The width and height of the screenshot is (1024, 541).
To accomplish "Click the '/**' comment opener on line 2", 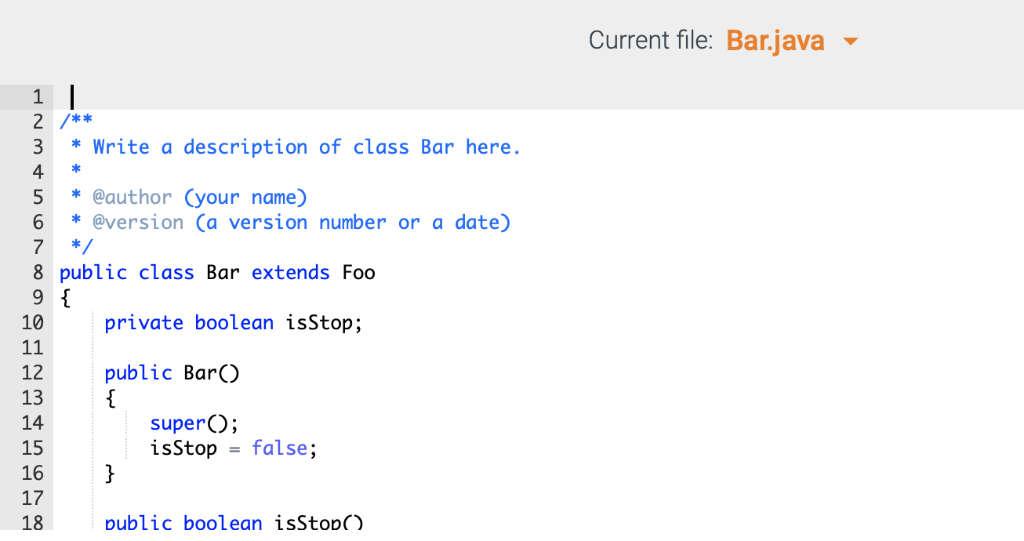I will [x=76, y=121].
